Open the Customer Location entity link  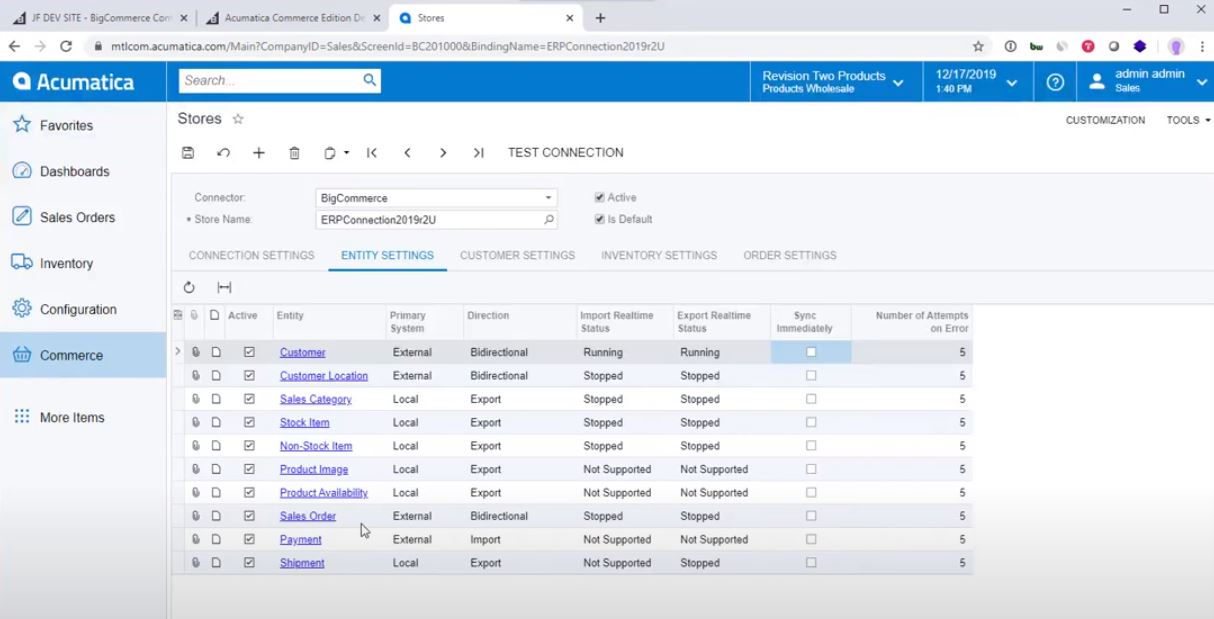(324, 376)
